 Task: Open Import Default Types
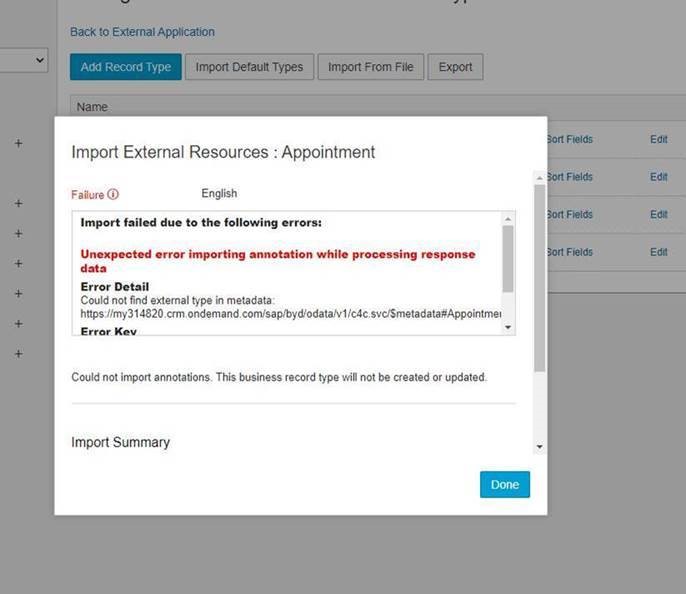tap(249, 67)
